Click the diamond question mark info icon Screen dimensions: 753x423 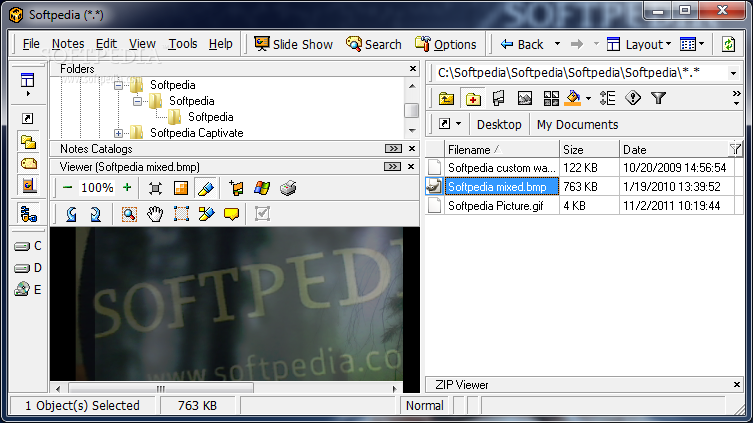pos(633,98)
